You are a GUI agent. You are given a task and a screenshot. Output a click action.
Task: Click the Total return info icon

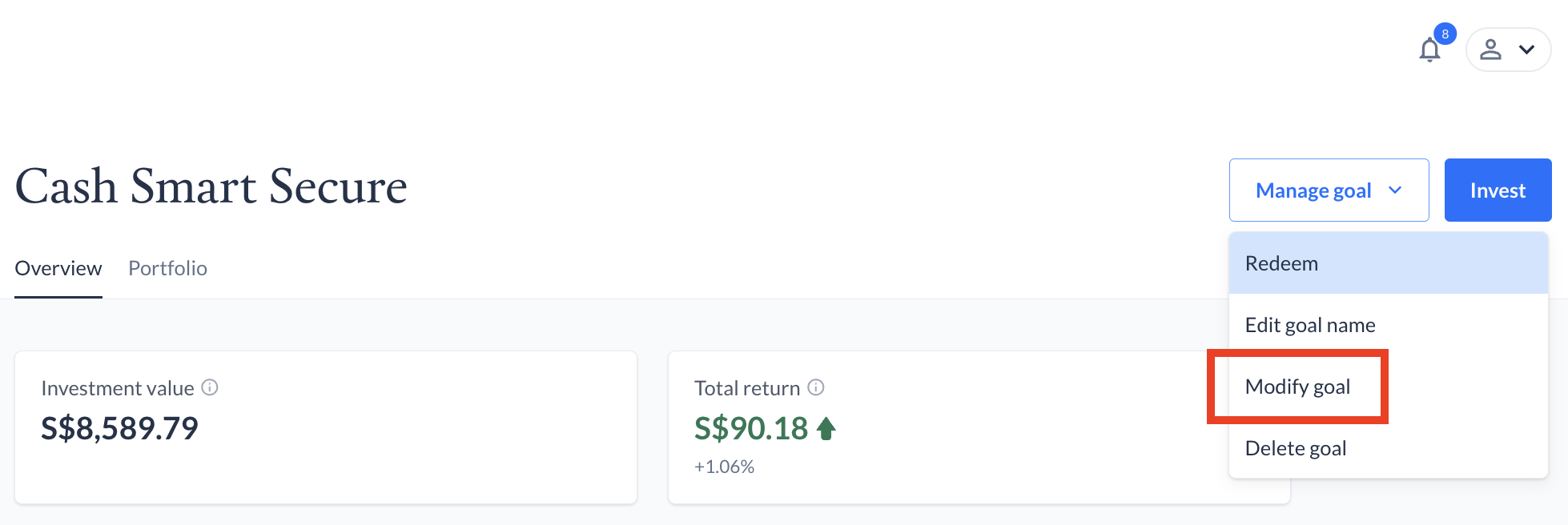pos(816,387)
